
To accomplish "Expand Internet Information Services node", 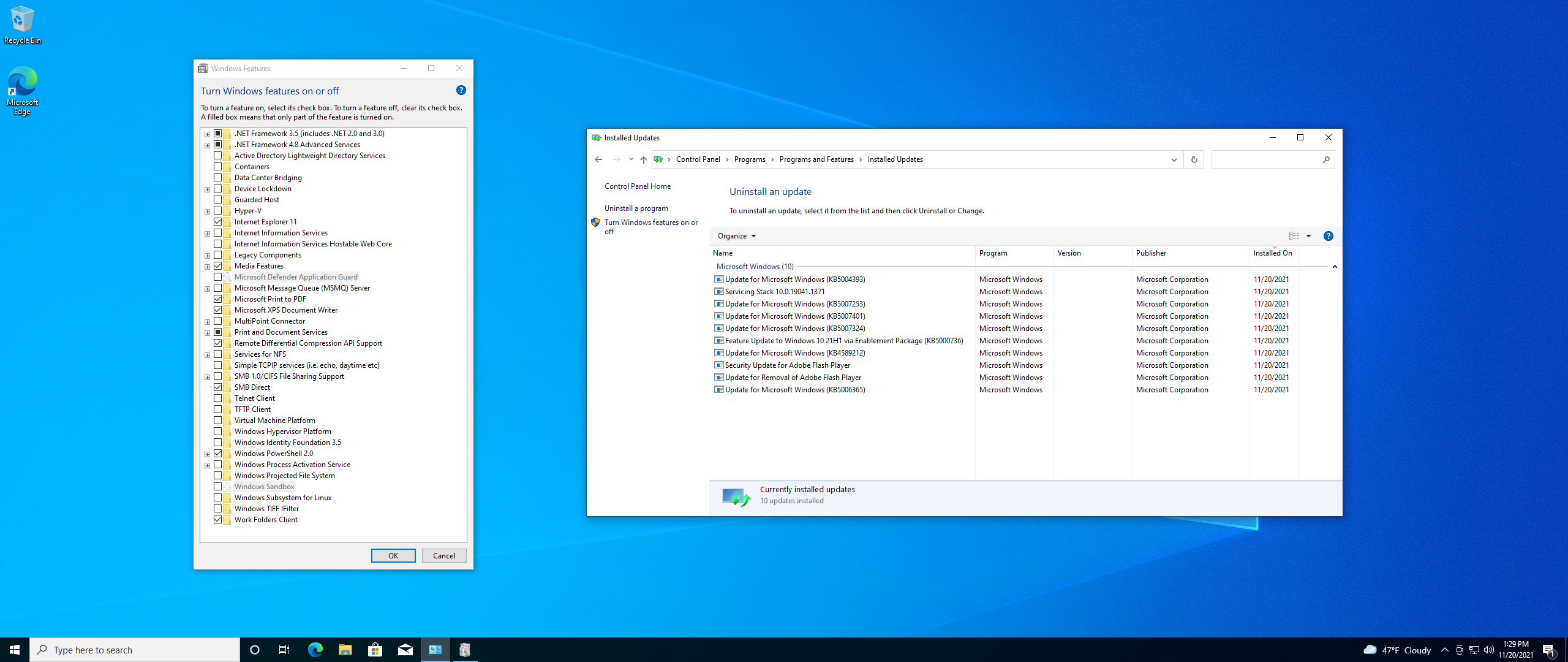I will point(207,234).
